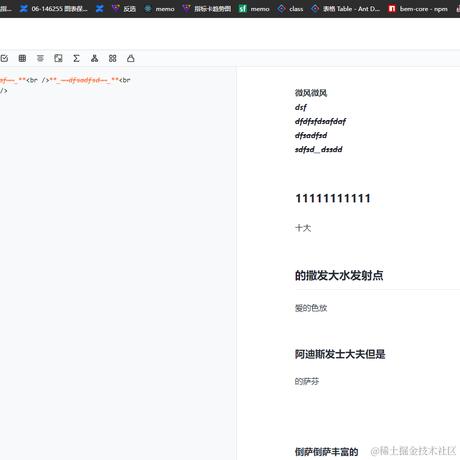Insert a task list from the toolbar

click(x=4, y=59)
